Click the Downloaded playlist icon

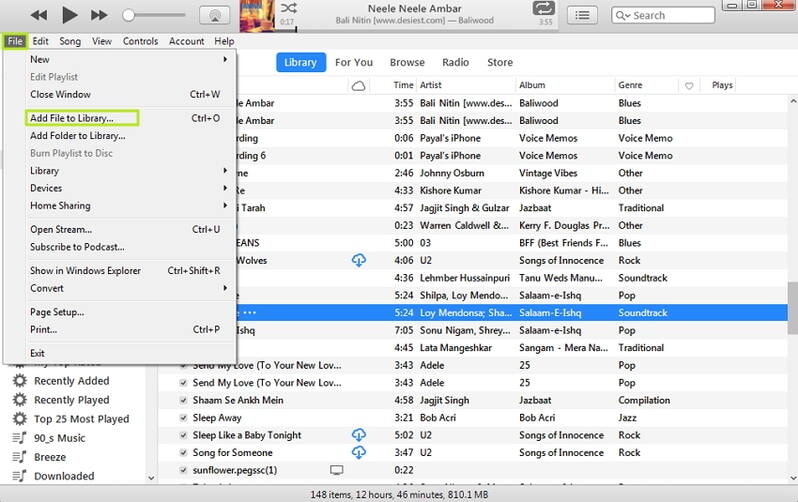coord(19,476)
